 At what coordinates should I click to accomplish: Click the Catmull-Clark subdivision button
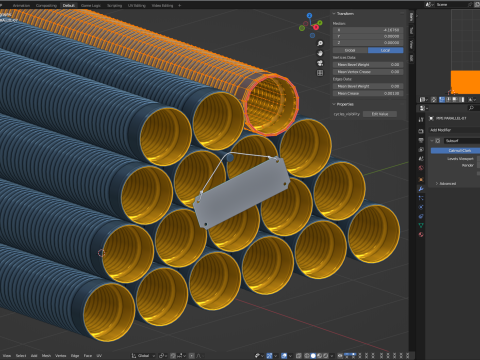coord(455,151)
